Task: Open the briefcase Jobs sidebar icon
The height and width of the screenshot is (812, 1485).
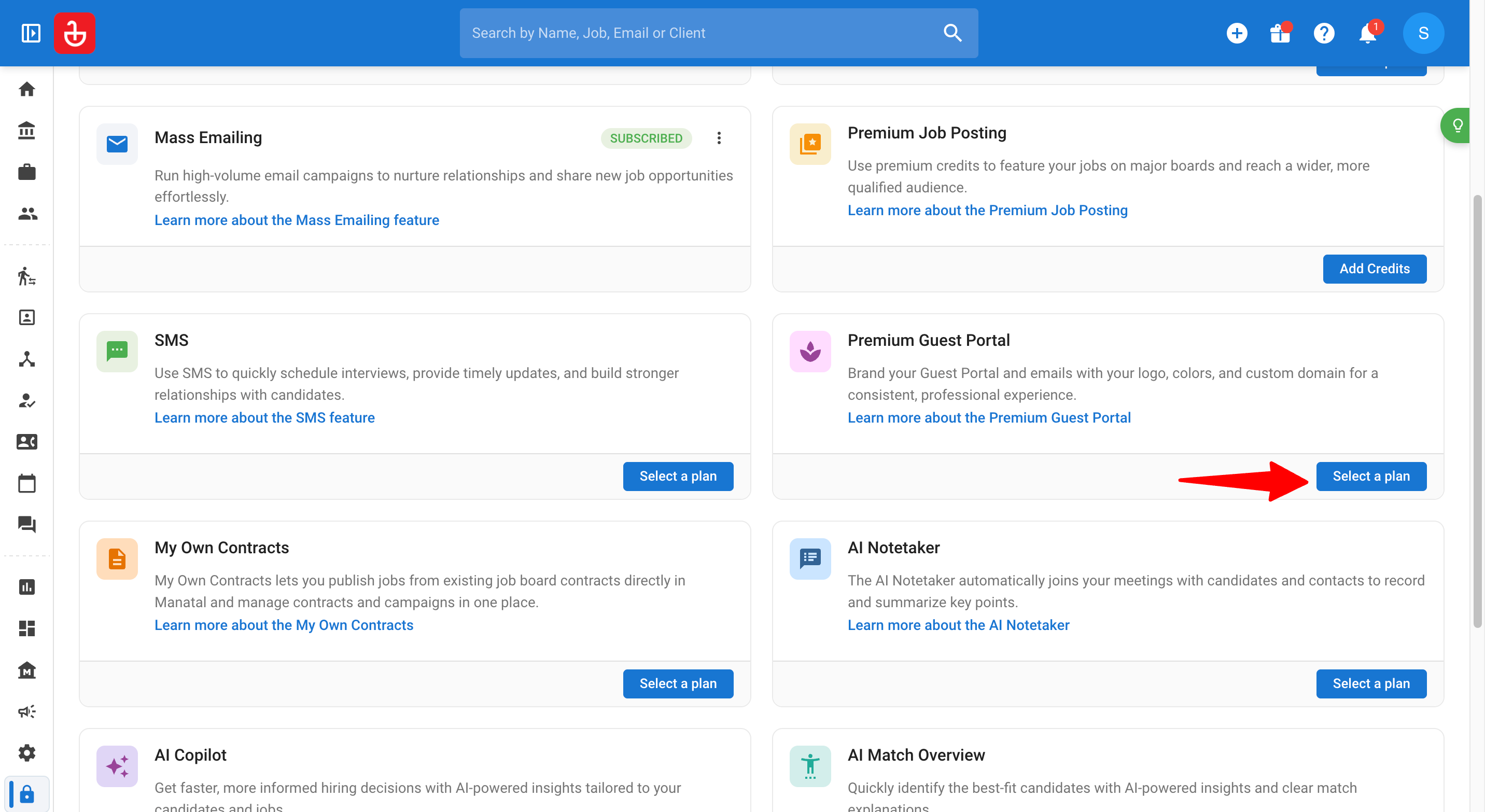Action: coord(26,172)
